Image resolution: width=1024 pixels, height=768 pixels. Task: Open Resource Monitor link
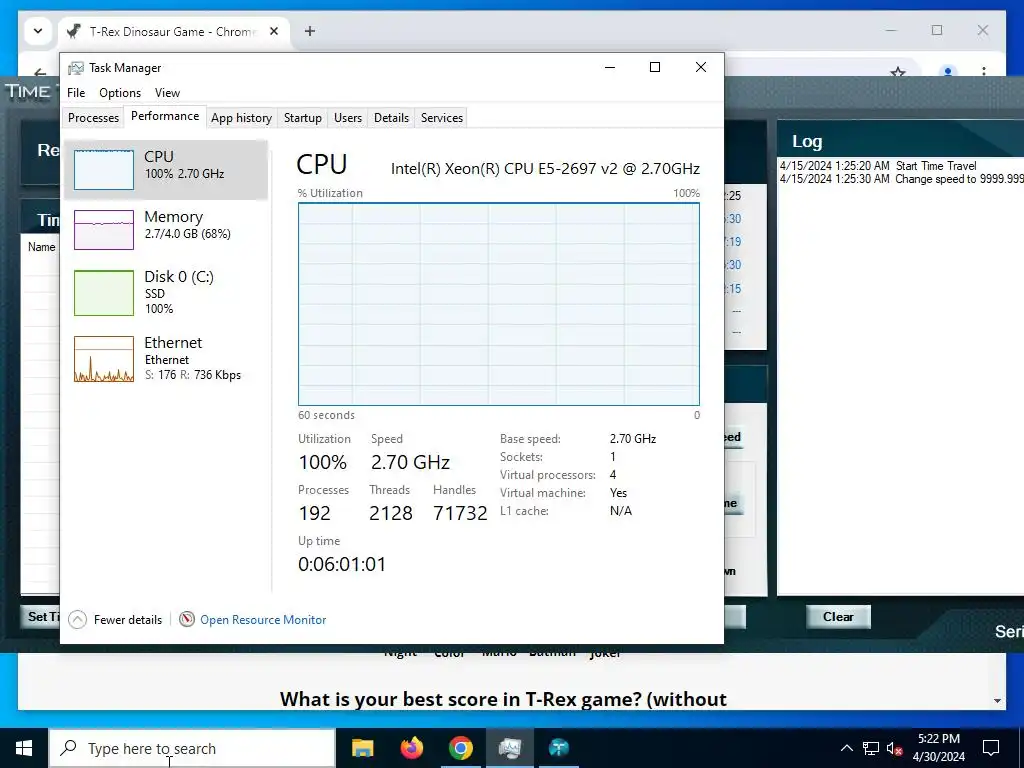pos(263,620)
